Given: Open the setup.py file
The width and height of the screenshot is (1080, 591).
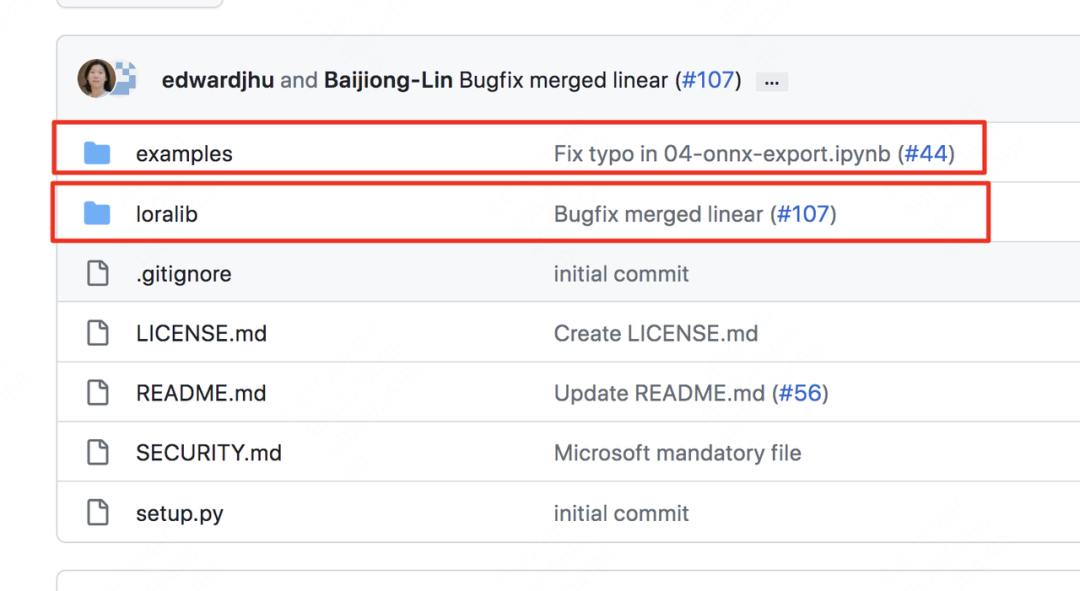Looking at the screenshot, I should (x=180, y=514).
